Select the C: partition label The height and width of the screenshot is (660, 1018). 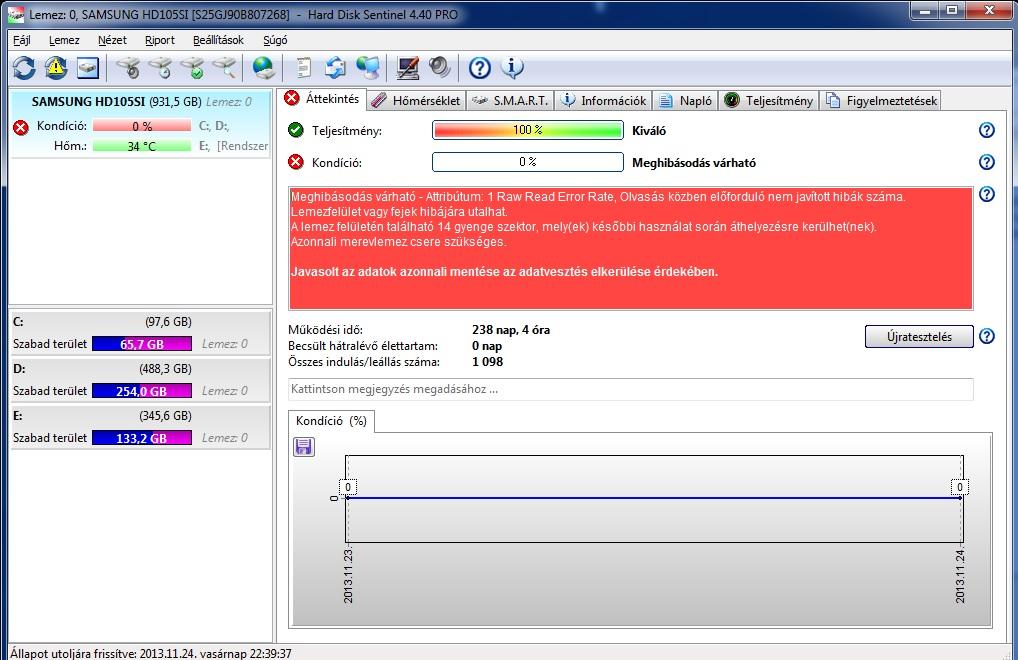[x=18, y=322]
